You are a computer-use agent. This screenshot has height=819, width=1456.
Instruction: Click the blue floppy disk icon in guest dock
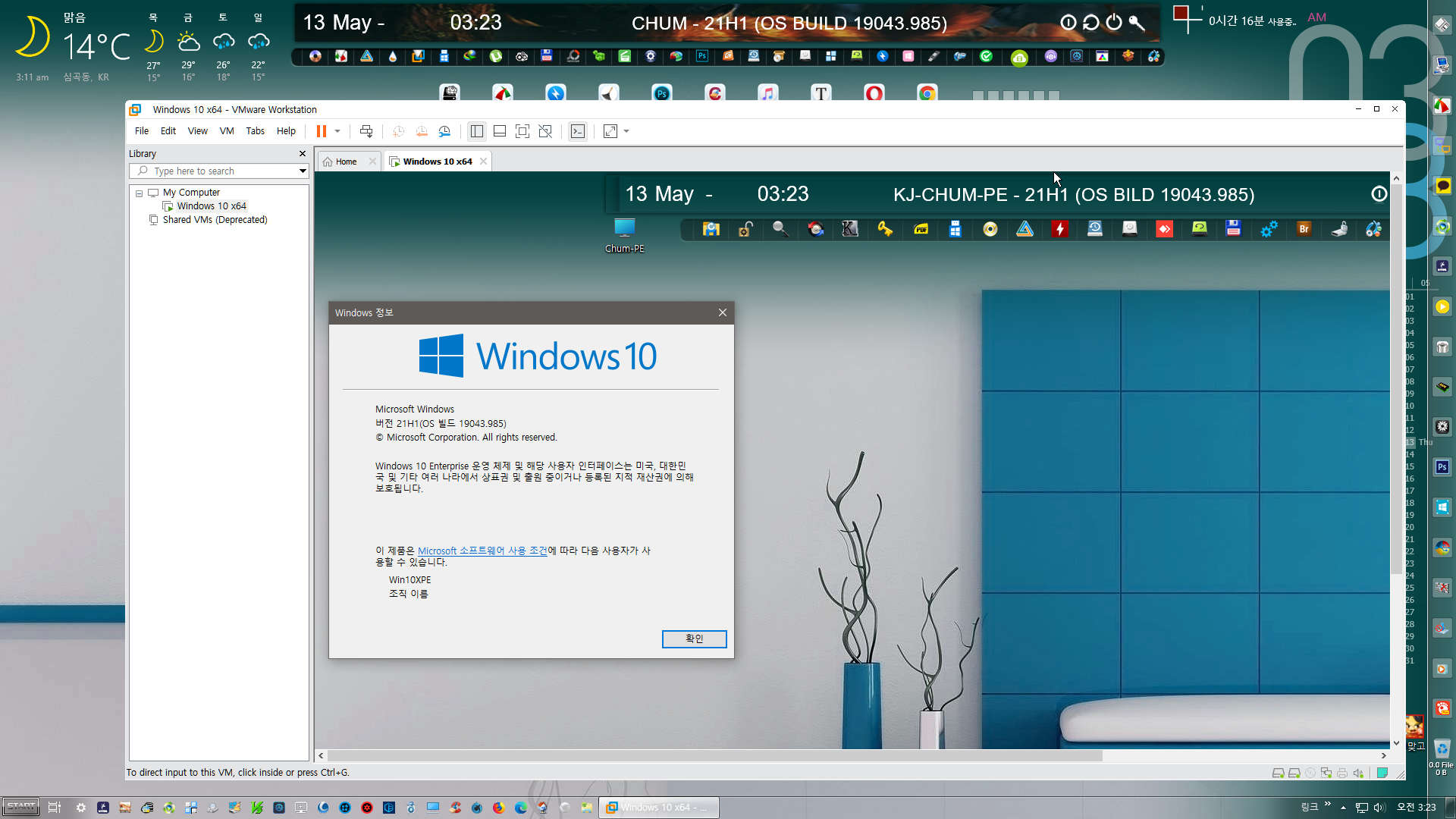1233,229
